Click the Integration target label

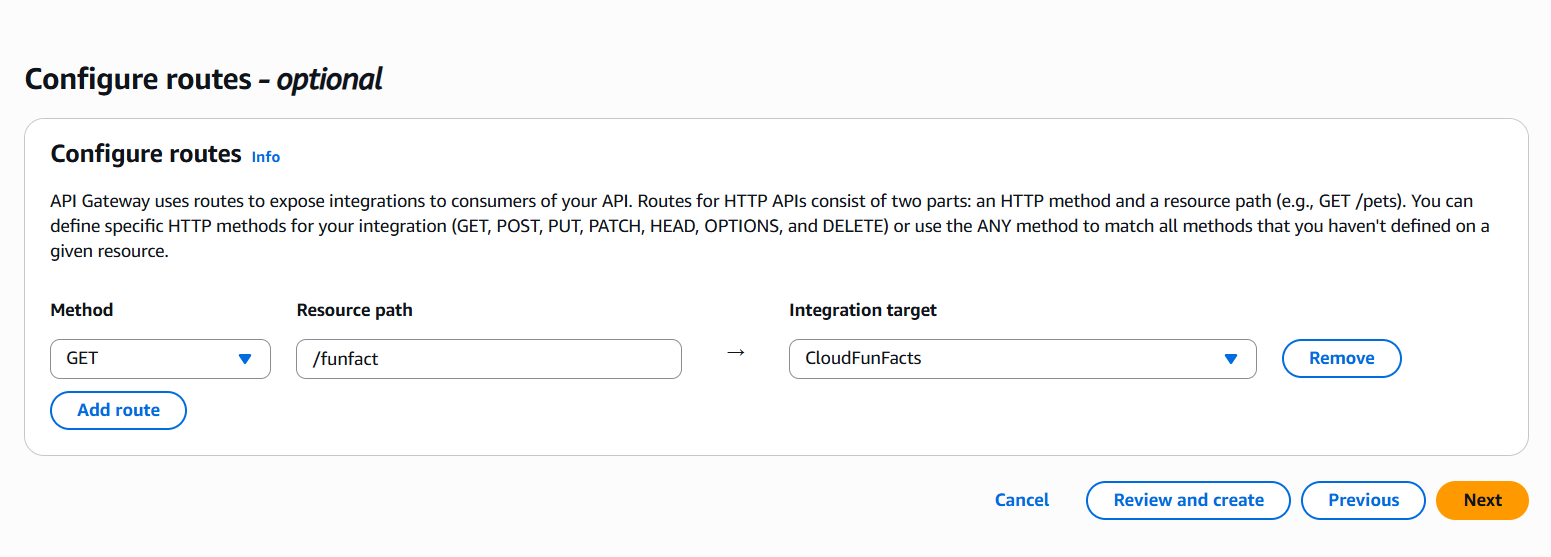point(863,310)
